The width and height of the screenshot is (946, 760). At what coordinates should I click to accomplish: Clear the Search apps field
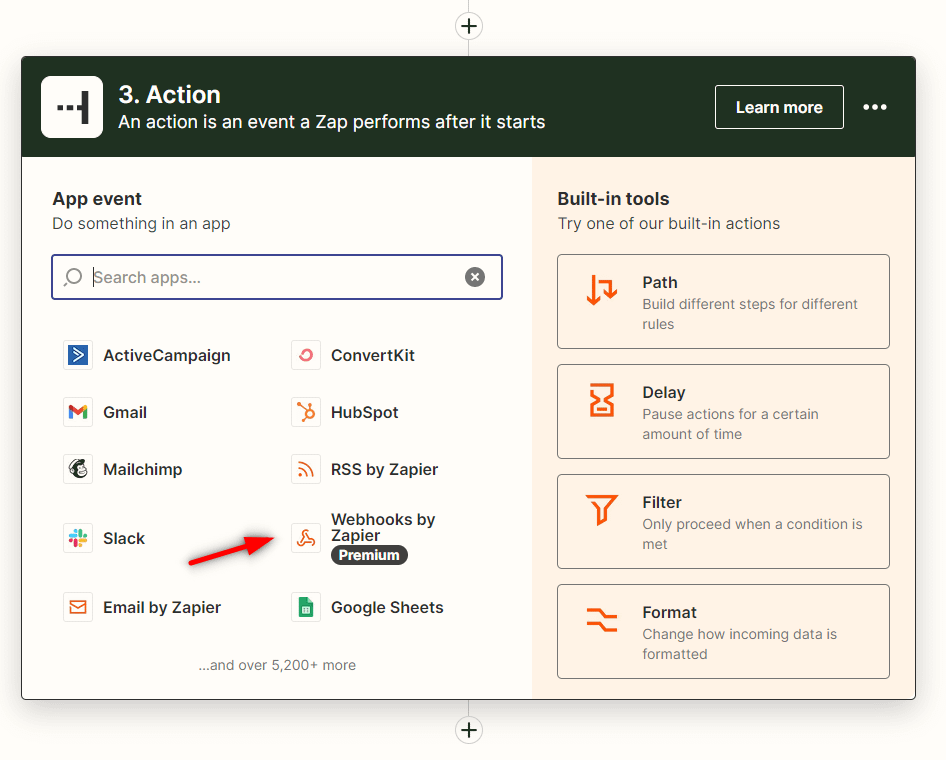pyautogui.click(x=475, y=277)
